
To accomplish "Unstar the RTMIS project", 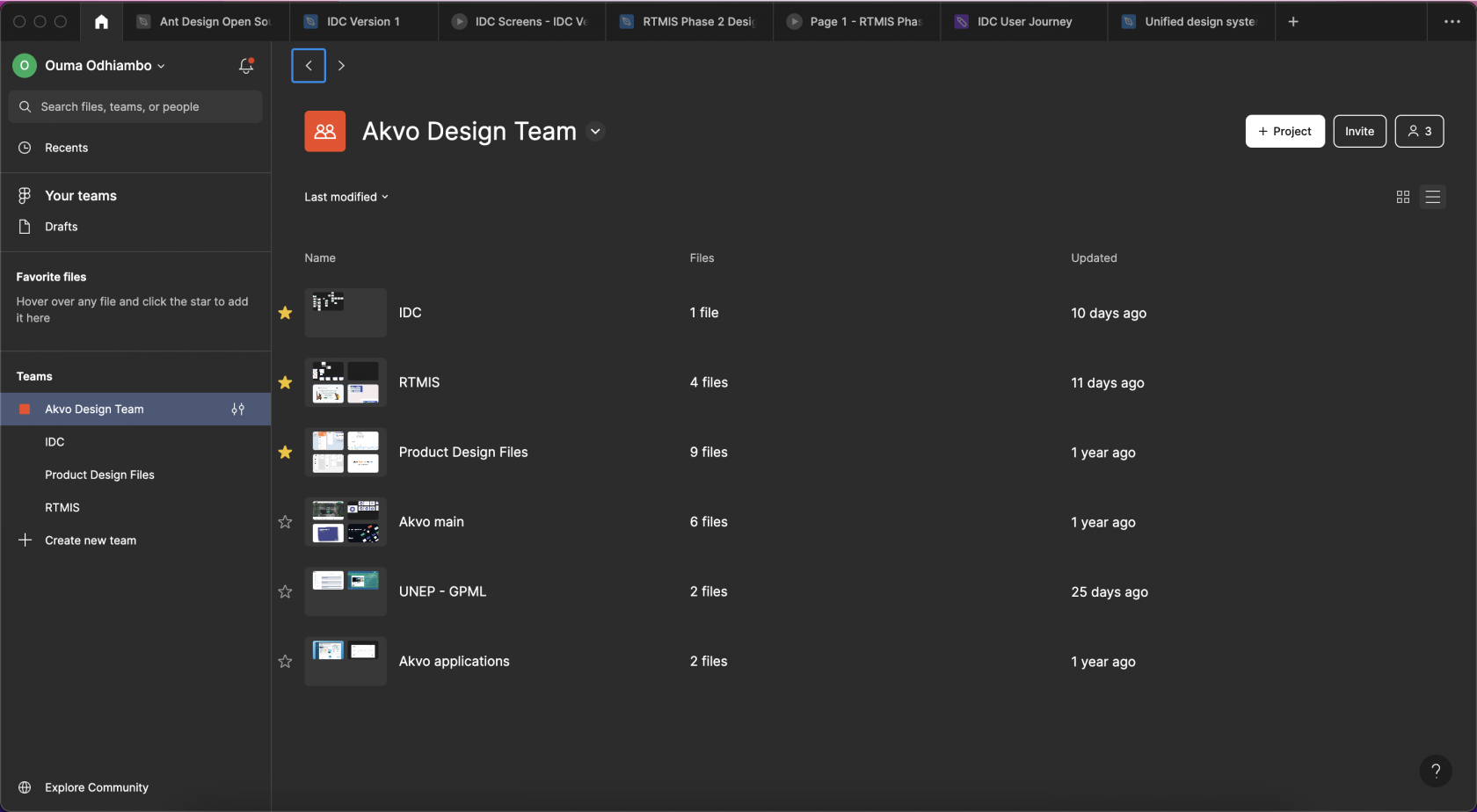I will [x=285, y=382].
